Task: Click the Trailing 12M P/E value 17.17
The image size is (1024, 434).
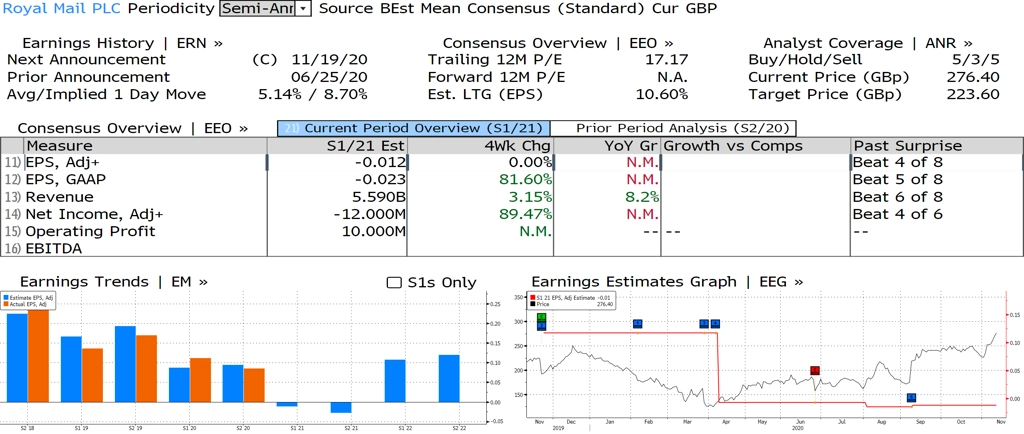Action: coord(665,60)
